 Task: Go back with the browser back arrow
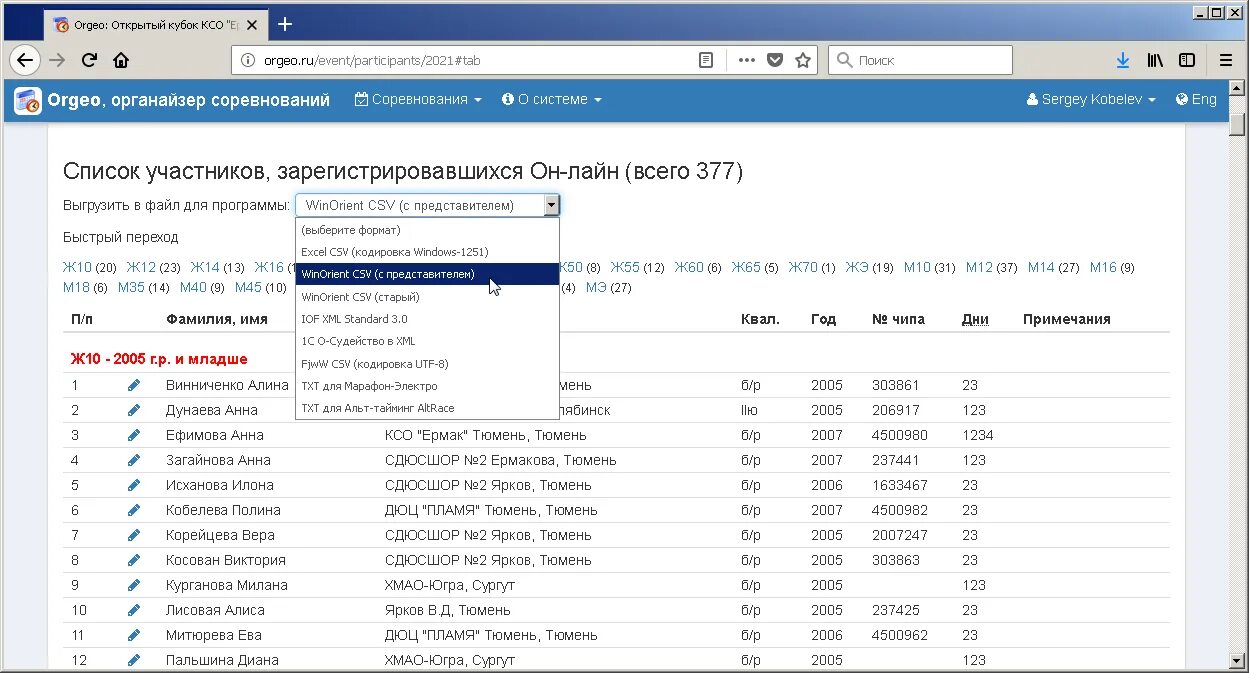click(25, 60)
